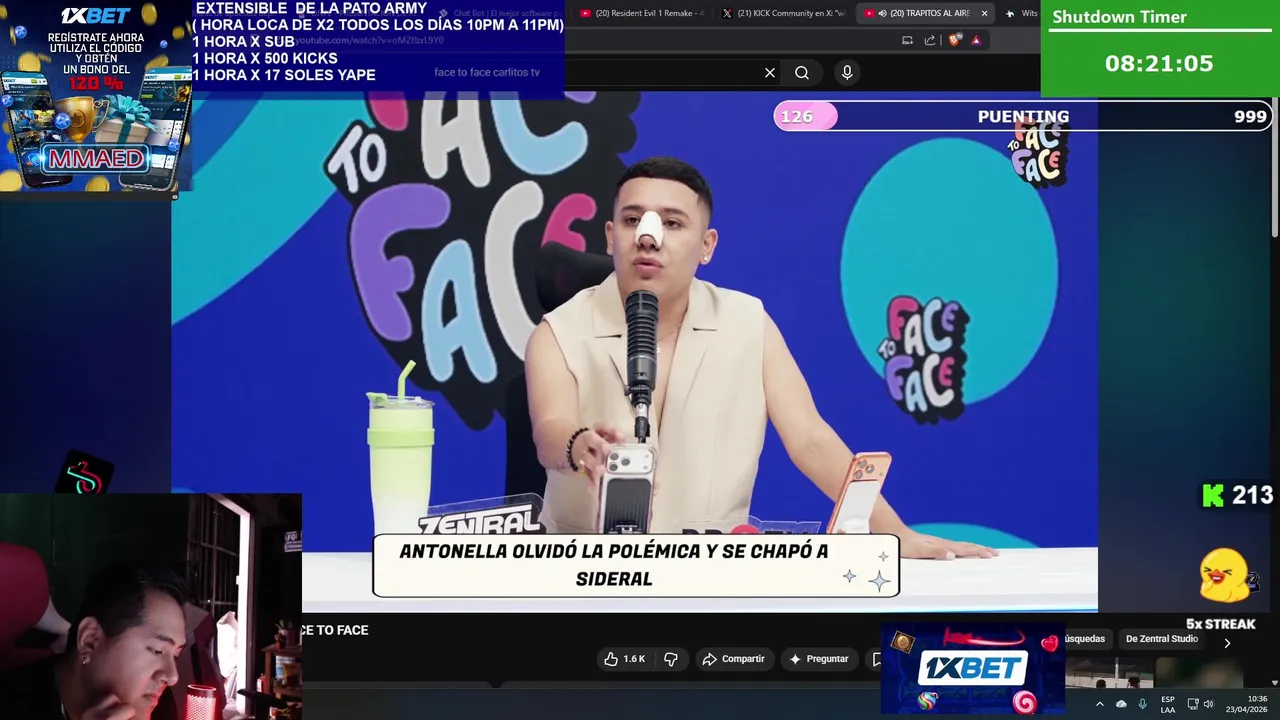Switch to the Resident Evil 1 Remake tab
The image size is (1280, 720).
pos(643,13)
